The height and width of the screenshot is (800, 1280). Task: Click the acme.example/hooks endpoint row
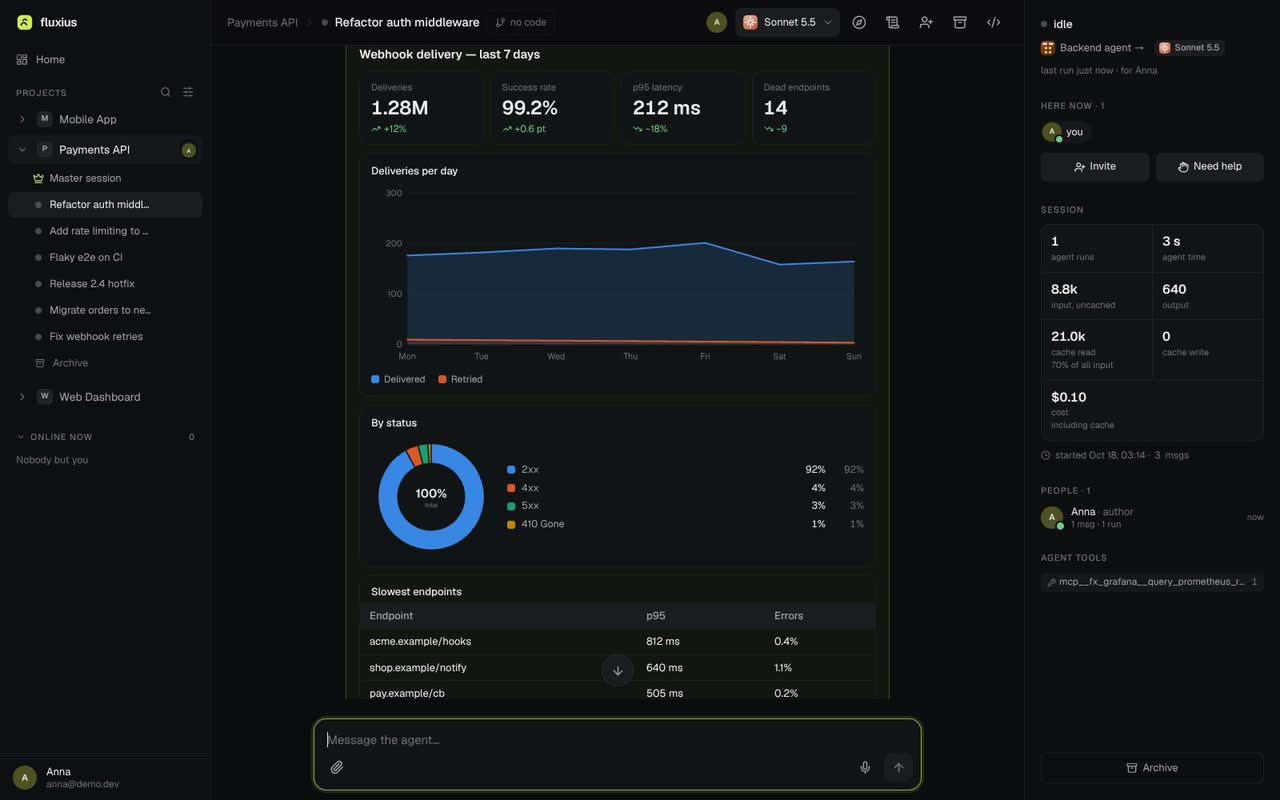(x=617, y=642)
